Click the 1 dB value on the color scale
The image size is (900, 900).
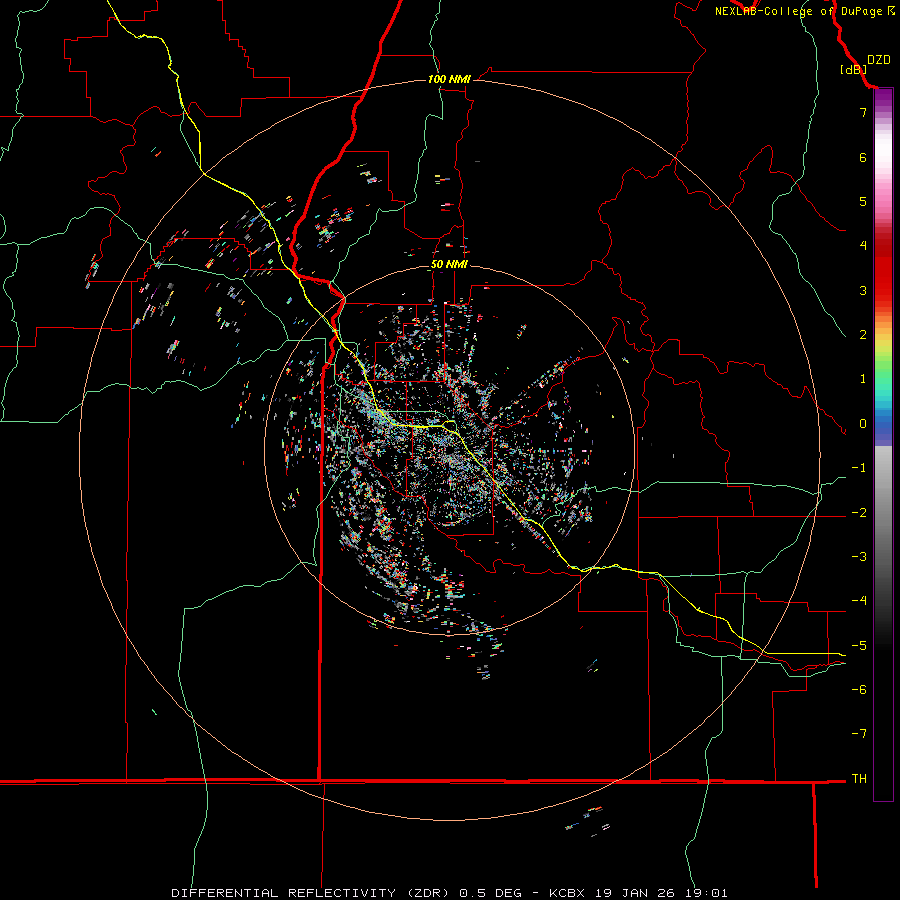pos(863,379)
